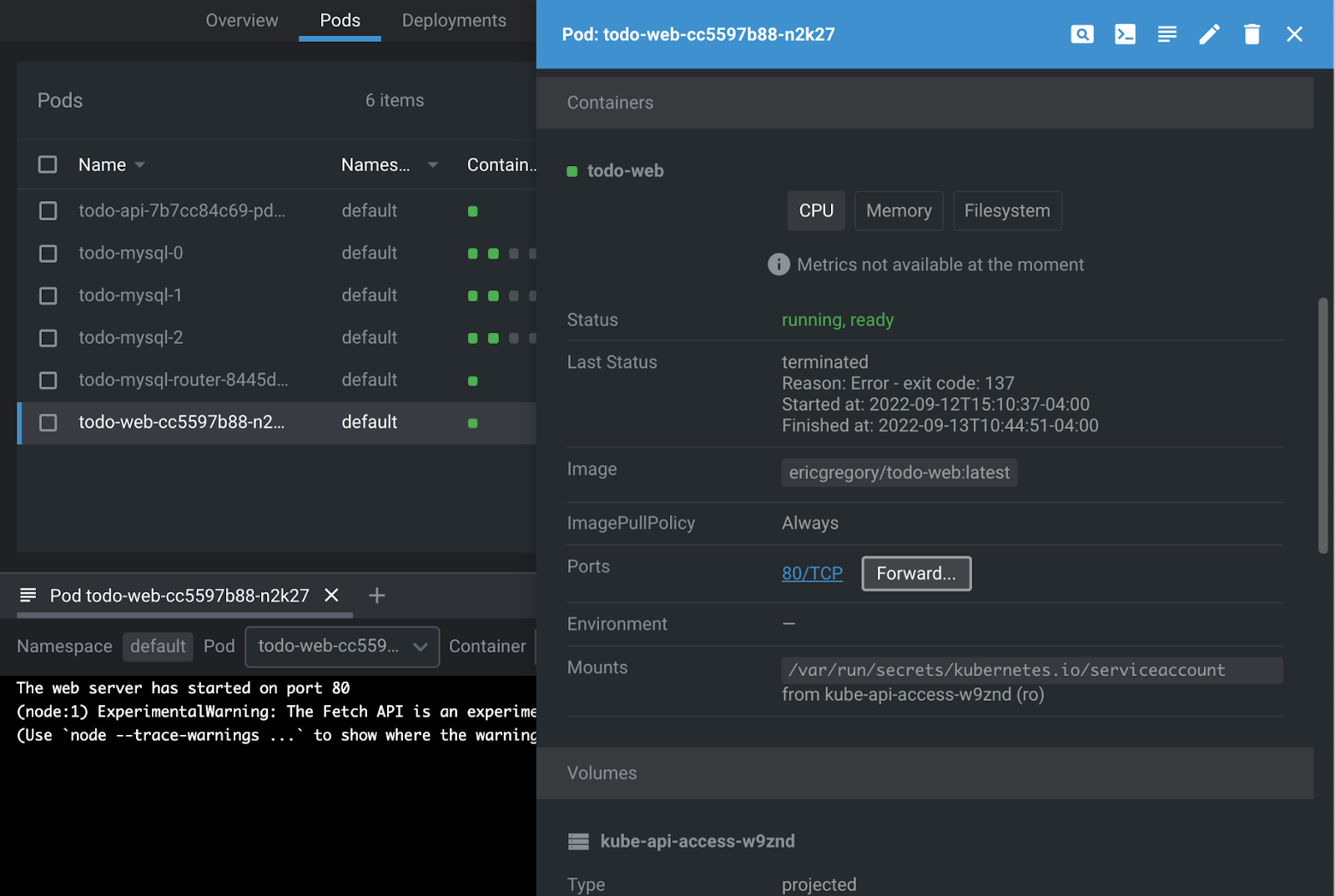Close the pod details panel
1335x896 pixels.
[x=1294, y=34]
